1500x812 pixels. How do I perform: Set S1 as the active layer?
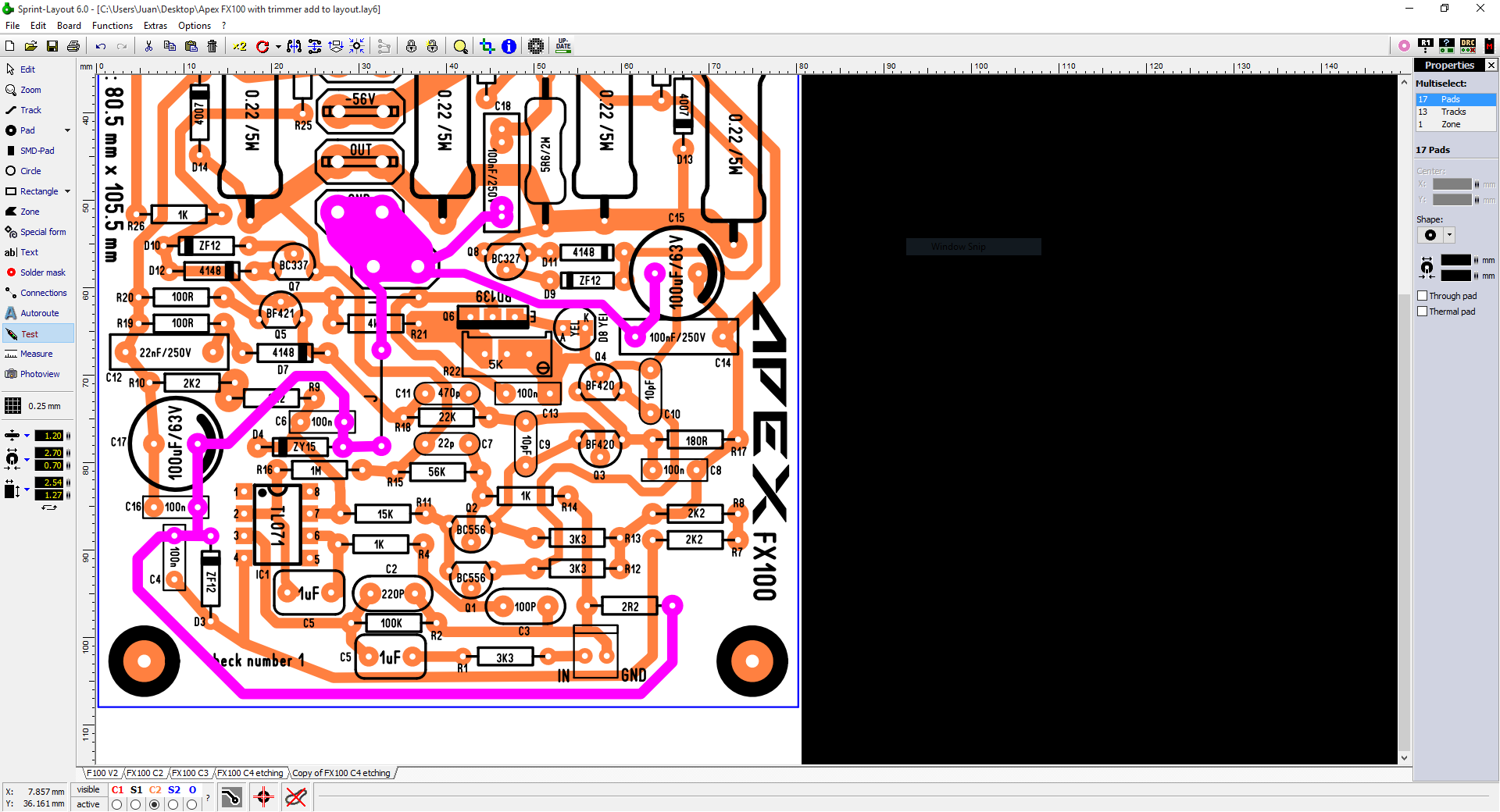[136, 804]
